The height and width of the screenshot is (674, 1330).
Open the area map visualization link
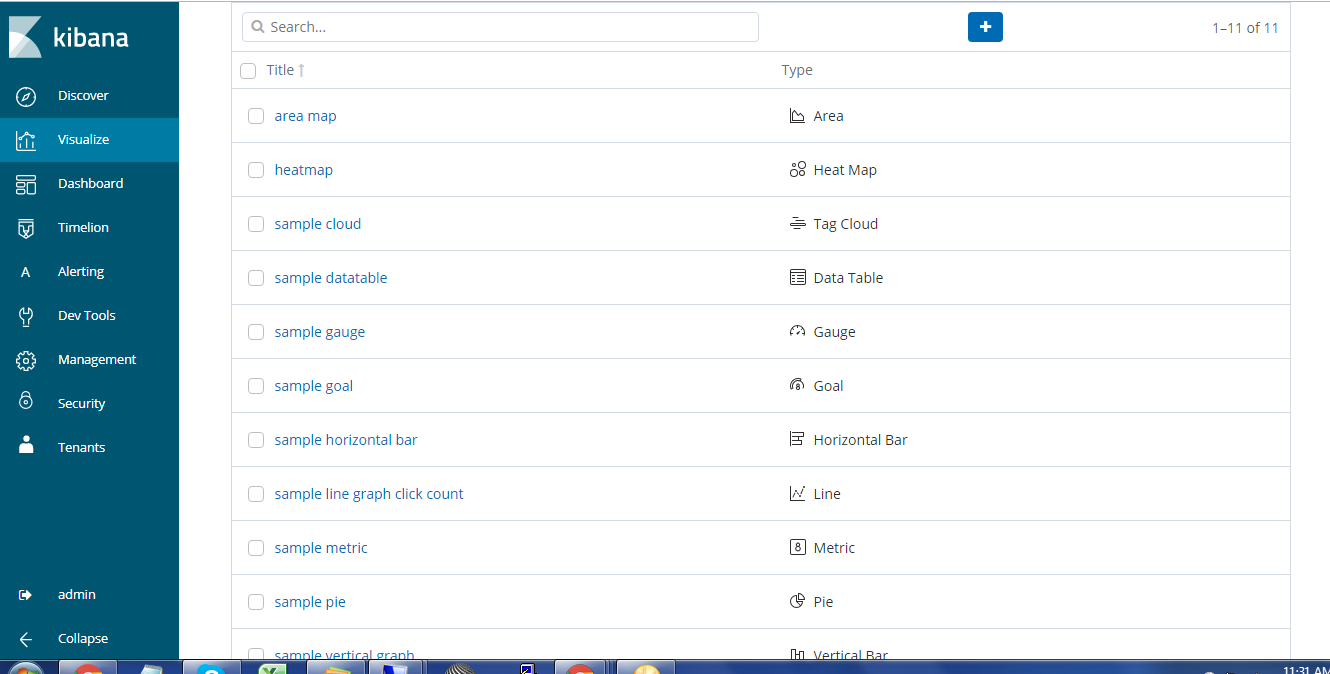pyautogui.click(x=306, y=116)
